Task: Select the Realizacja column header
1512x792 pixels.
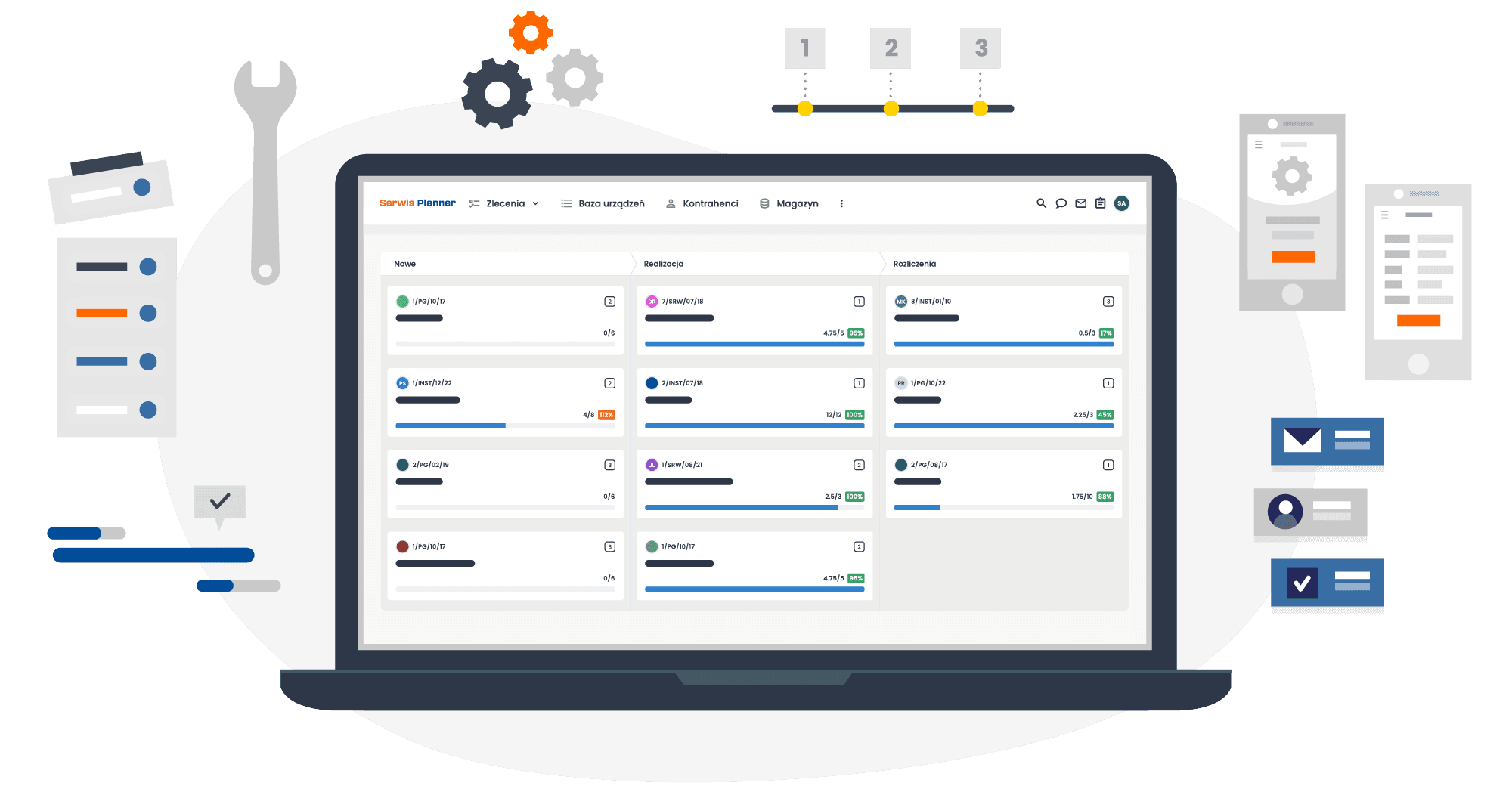Action: tap(664, 264)
